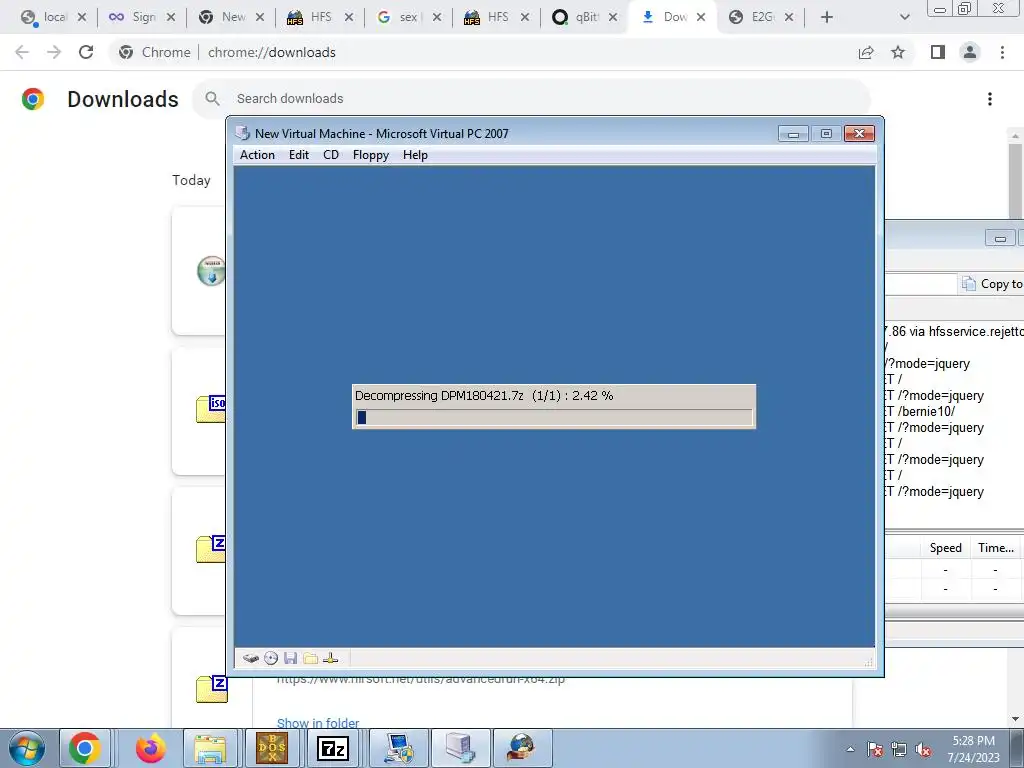Click the Action Center flag tray icon
Image resolution: width=1024 pixels, height=768 pixels.
coord(875,749)
